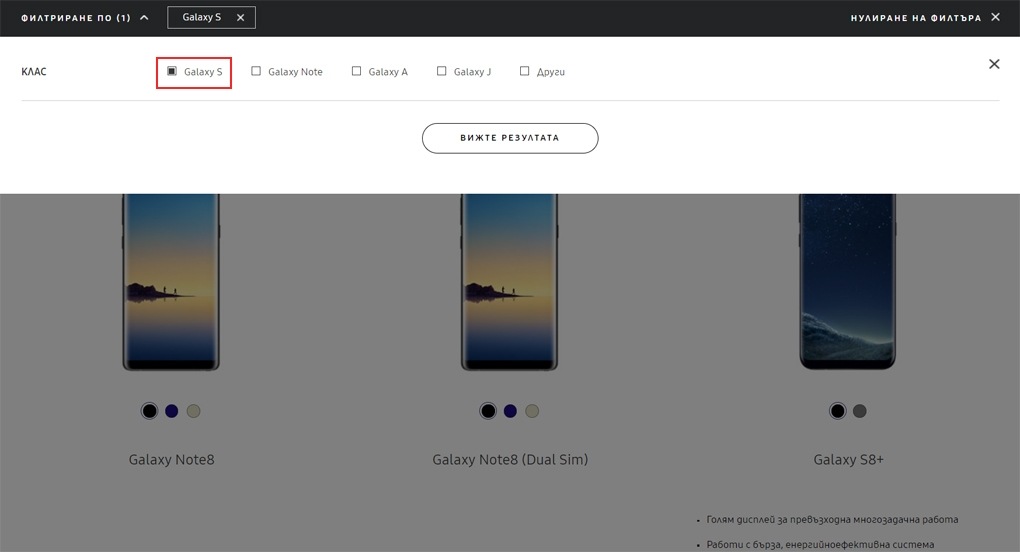1020x552 pixels.
Task: Click the Galaxy Note8 phone image
Action: coord(171,282)
